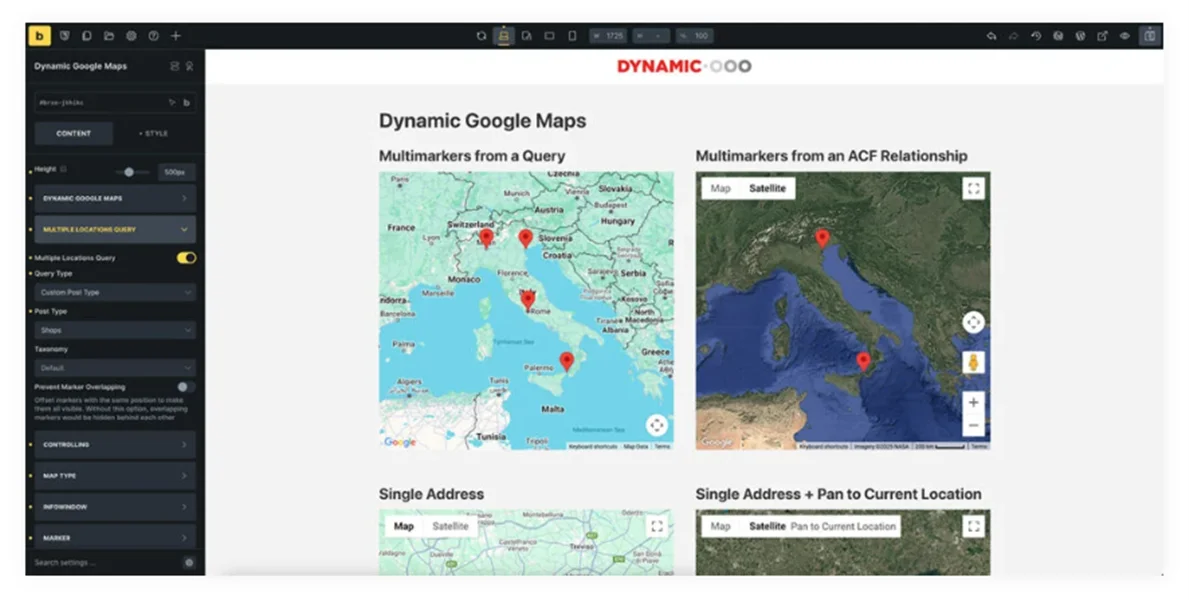Click the Search settings input field
This screenshot has width=1189, height=600.
click(106, 563)
